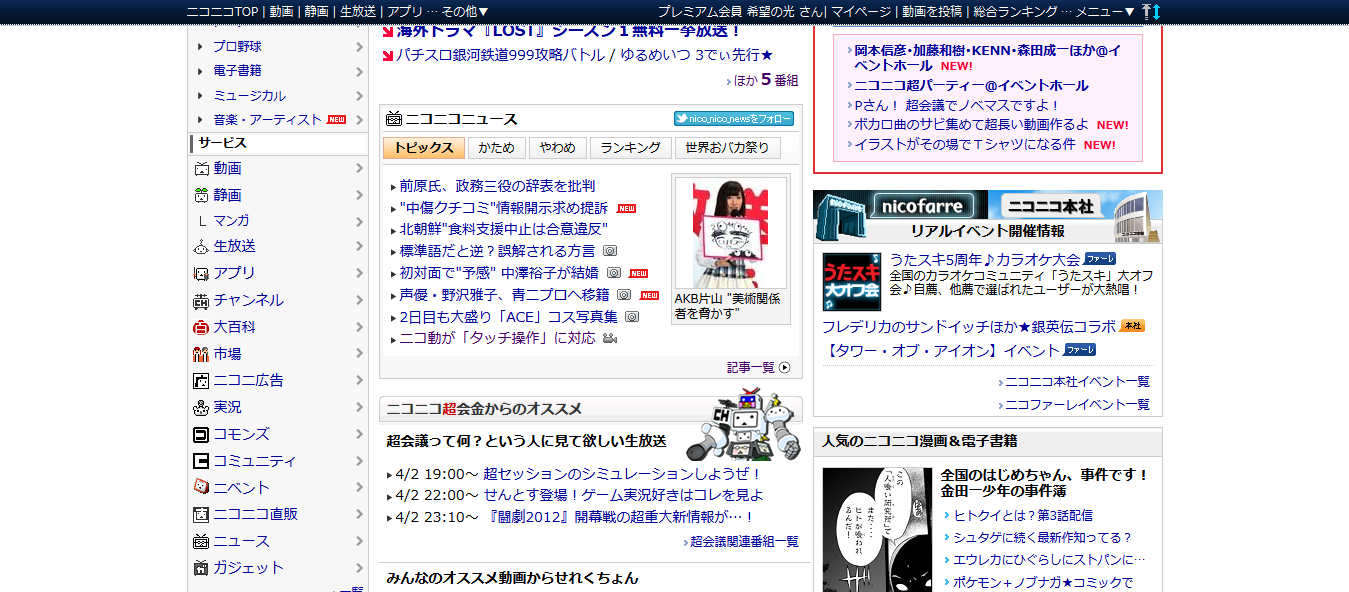Open マイページ in header
The height and width of the screenshot is (592, 1349).
pos(861,11)
